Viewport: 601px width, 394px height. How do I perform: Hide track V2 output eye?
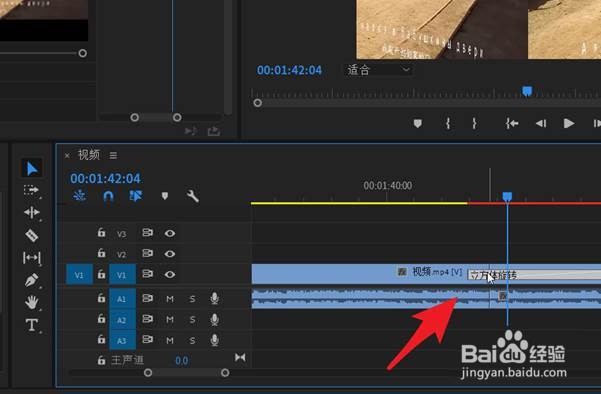[170, 254]
